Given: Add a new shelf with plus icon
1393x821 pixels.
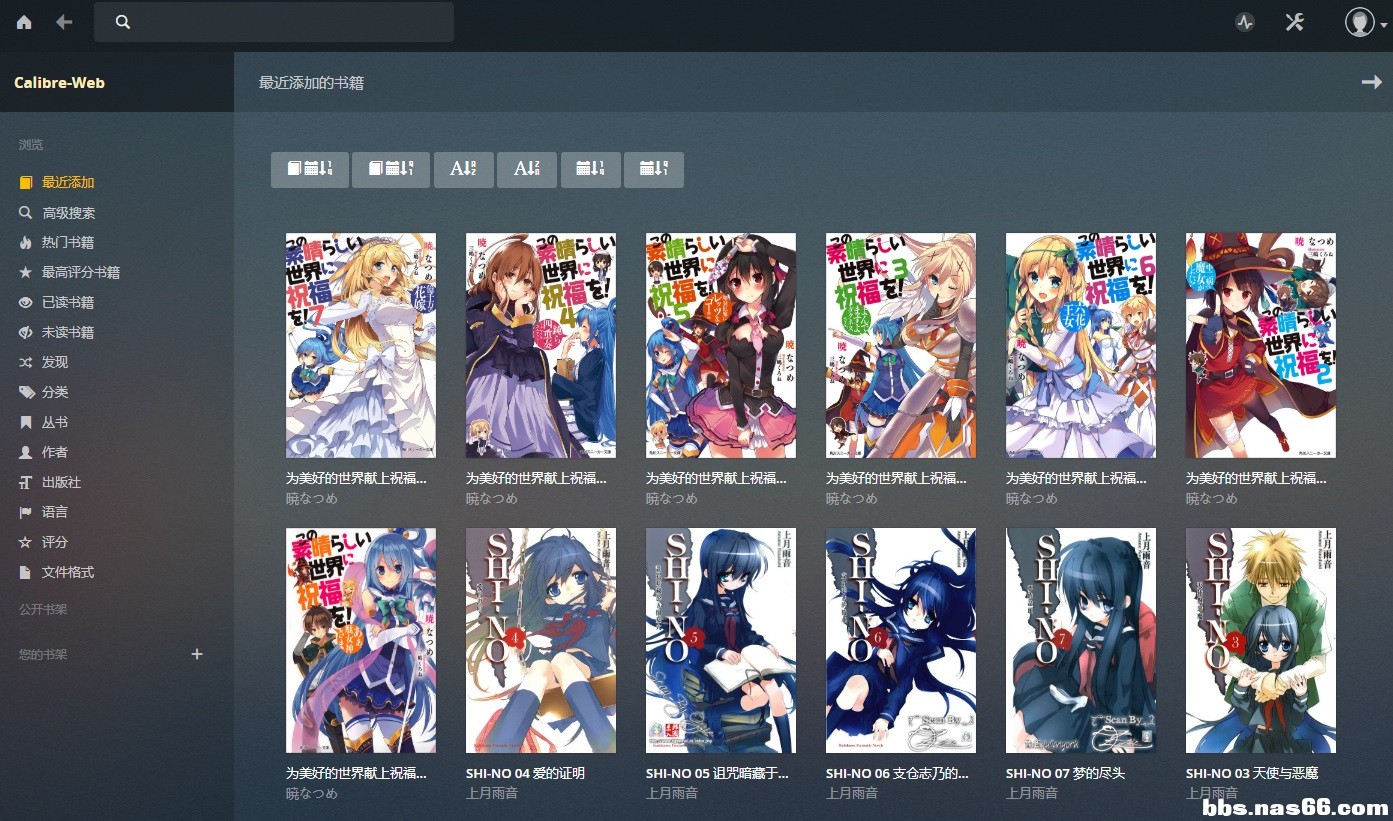Looking at the screenshot, I should [x=197, y=654].
